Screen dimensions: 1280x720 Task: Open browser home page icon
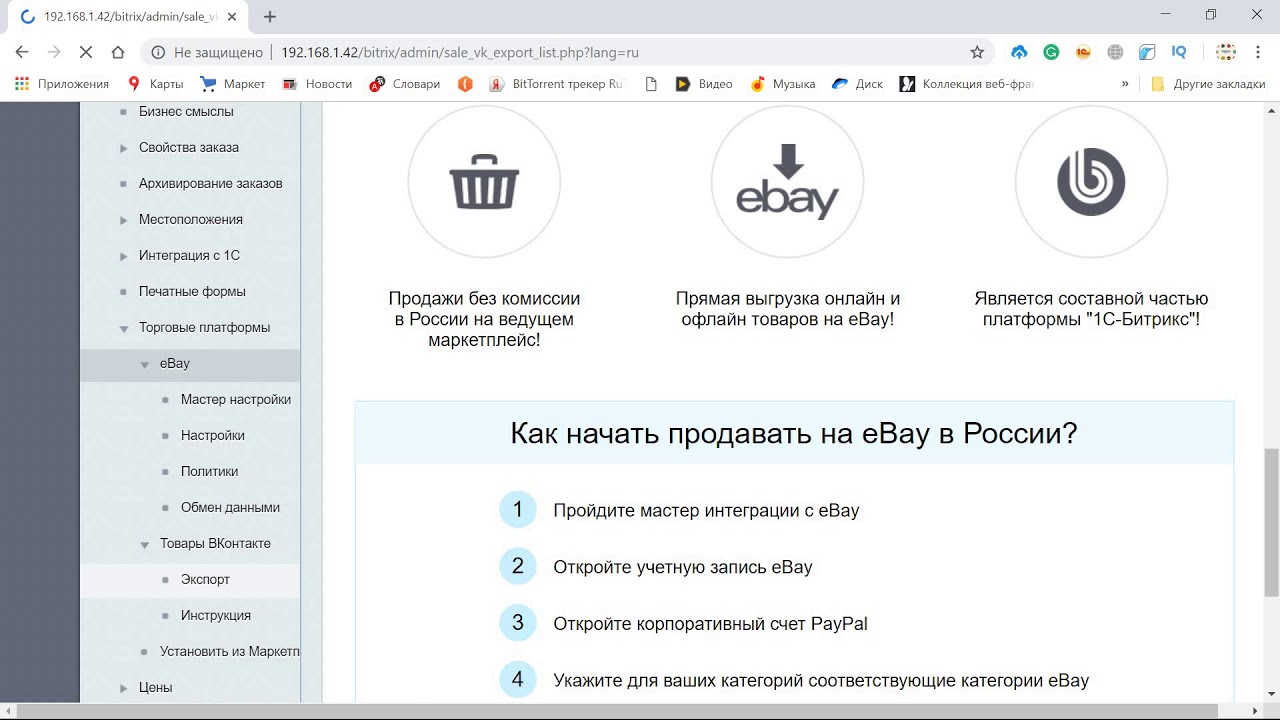coord(118,52)
